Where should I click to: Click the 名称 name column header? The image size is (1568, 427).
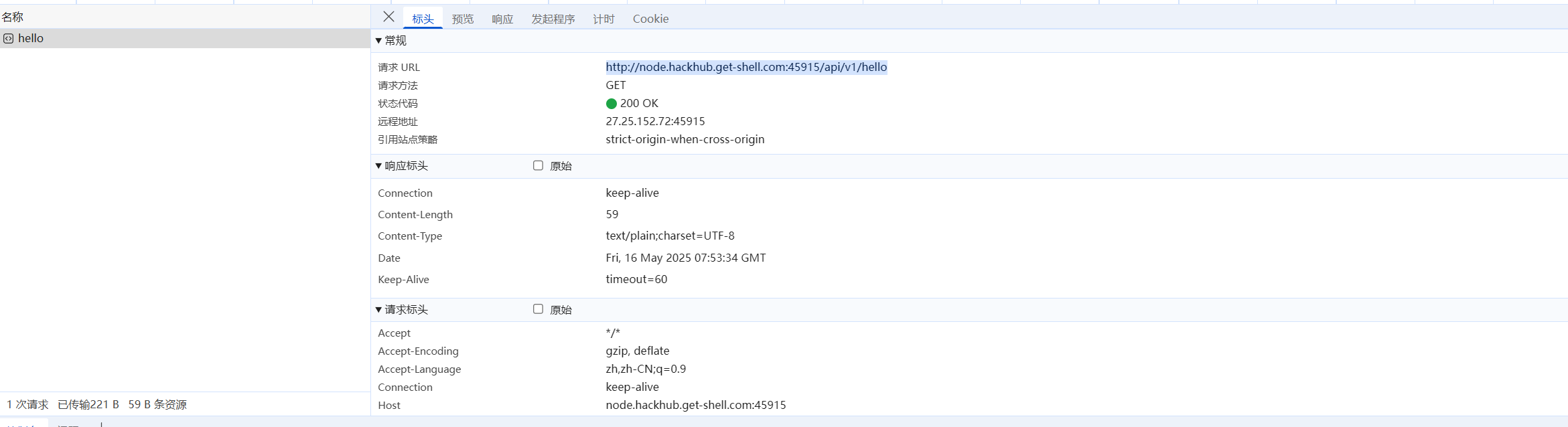click(13, 17)
